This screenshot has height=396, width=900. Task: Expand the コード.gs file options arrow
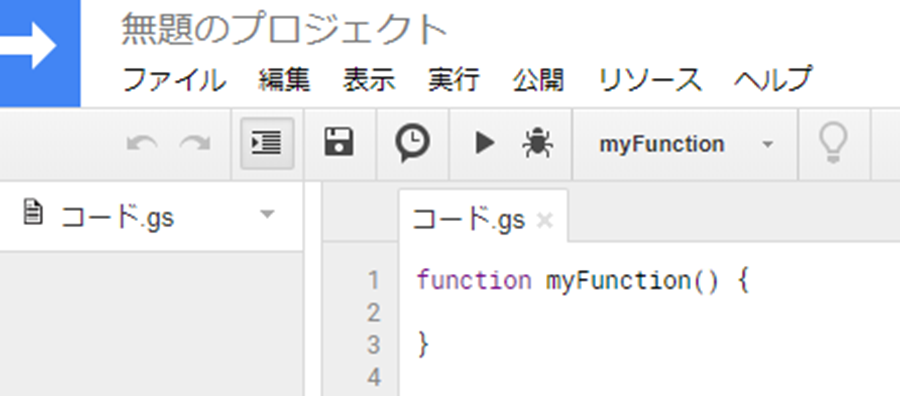coord(267,214)
